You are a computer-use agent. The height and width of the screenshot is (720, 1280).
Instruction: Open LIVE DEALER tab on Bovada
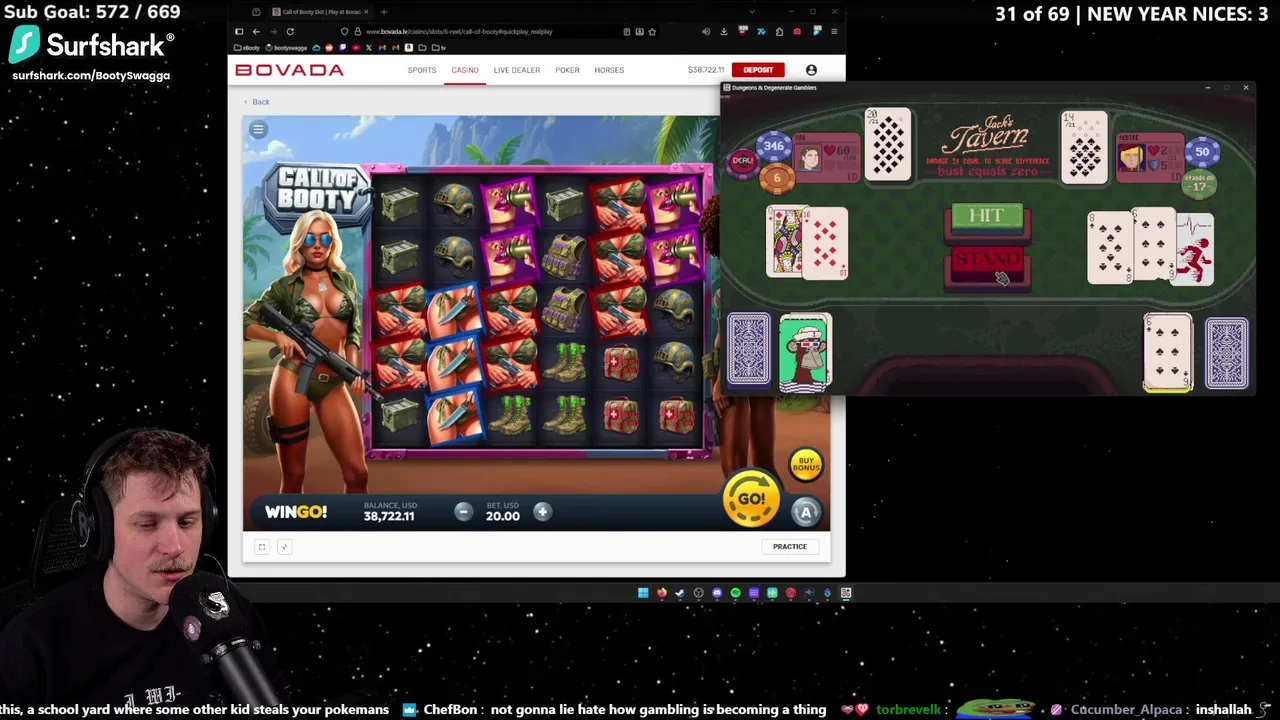pyautogui.click(x=517, y=70)
